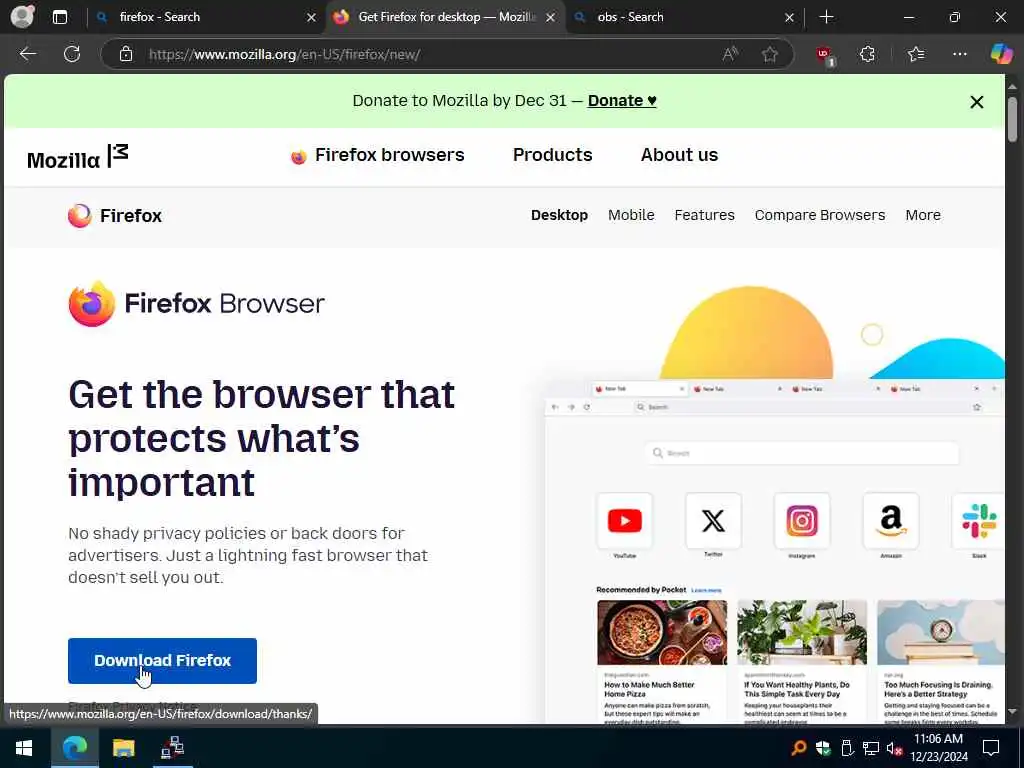
Task: Dismiss the Donate to Mozilla banner
Action: tap(977, 102)
